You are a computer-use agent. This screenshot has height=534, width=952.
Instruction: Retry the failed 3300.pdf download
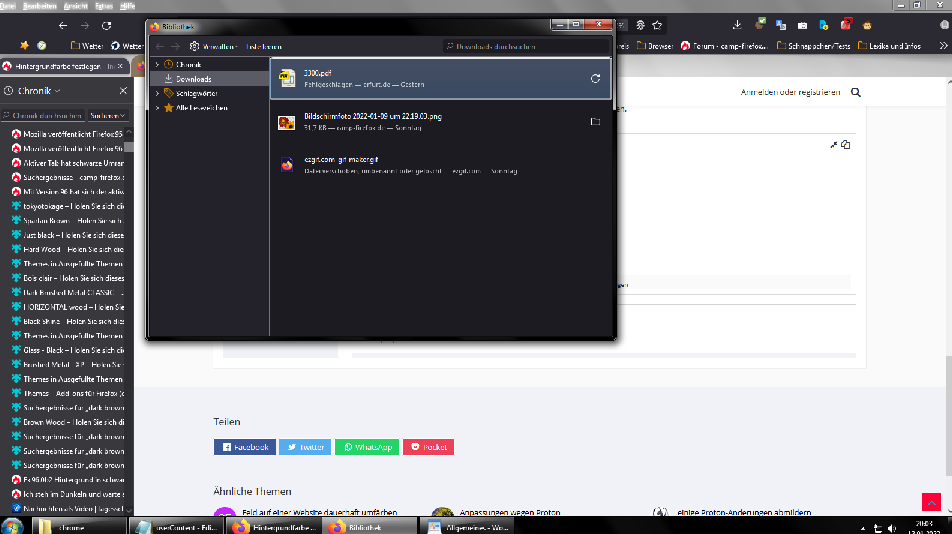click(x=595, y=78)
